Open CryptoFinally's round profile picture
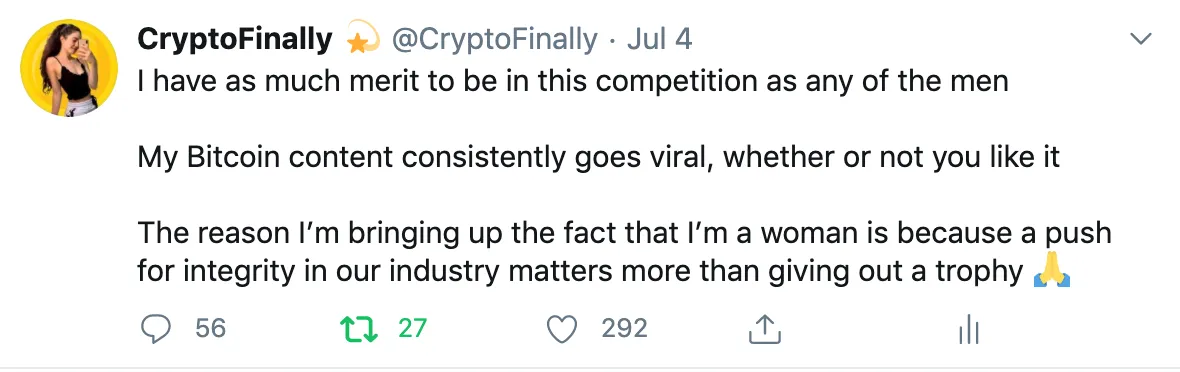This screenshot has width=1180, height=372. pos(69,68)
